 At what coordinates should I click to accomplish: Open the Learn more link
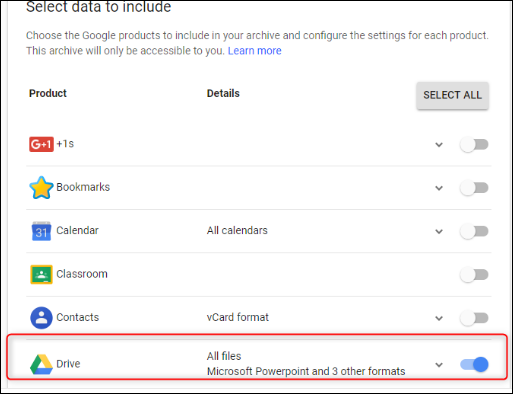[254, 51]
